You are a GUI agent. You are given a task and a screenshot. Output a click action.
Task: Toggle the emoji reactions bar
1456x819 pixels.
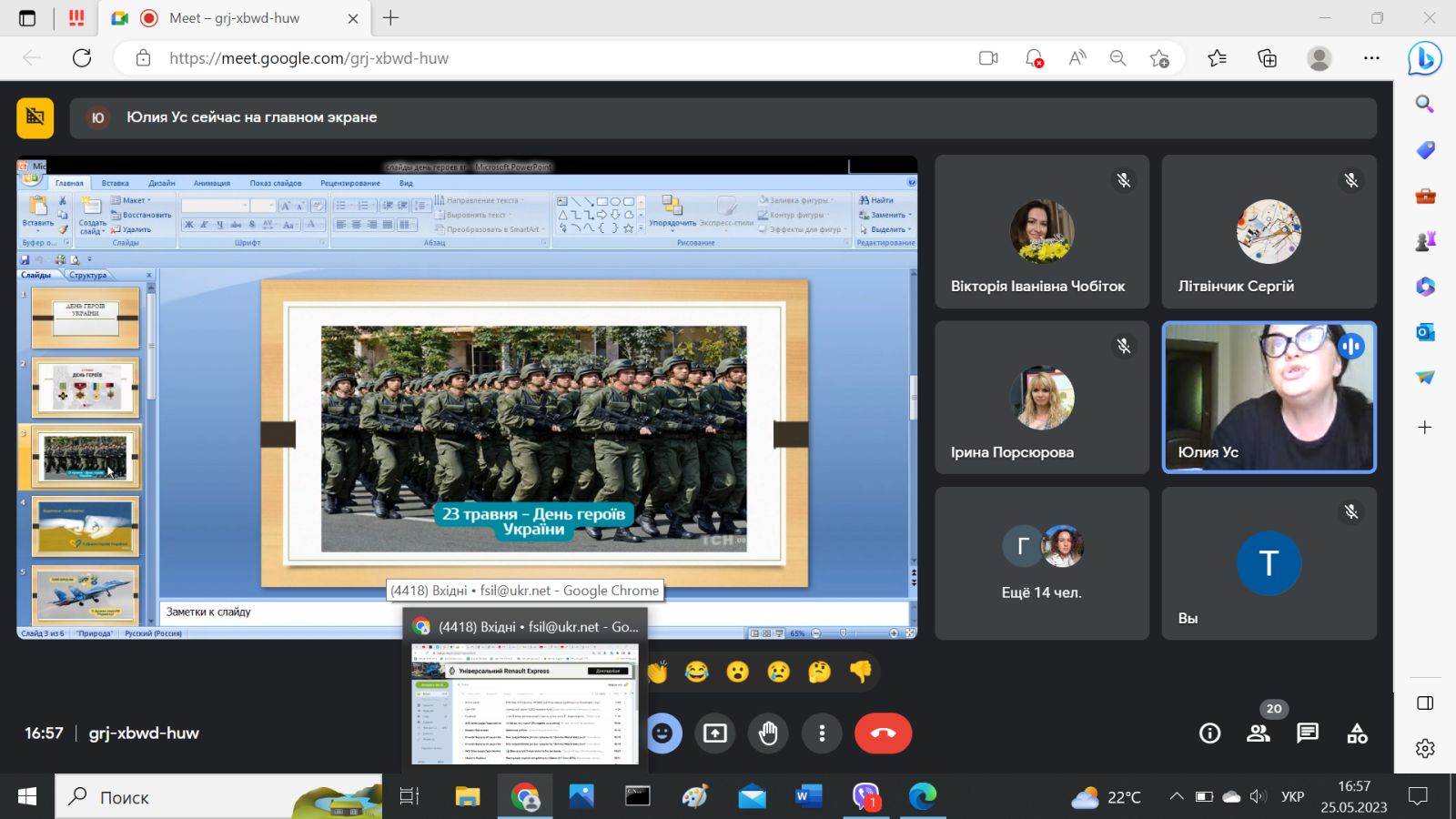(x=663, y=733)
